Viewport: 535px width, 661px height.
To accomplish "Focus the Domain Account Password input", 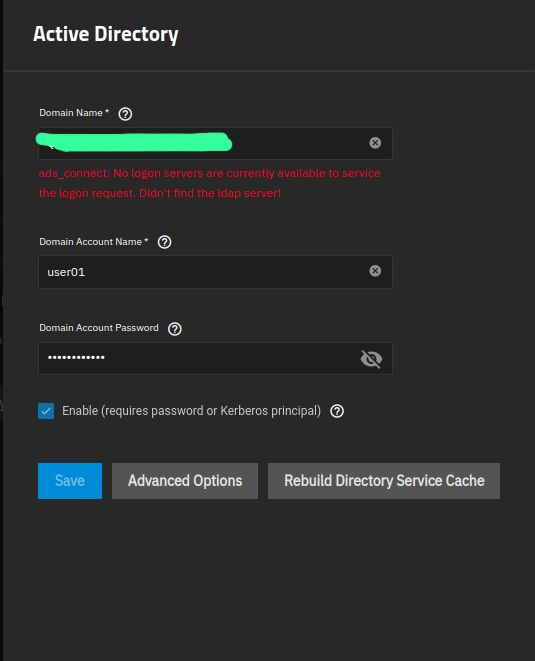I will pyautogui.click(x=215, y=358).
